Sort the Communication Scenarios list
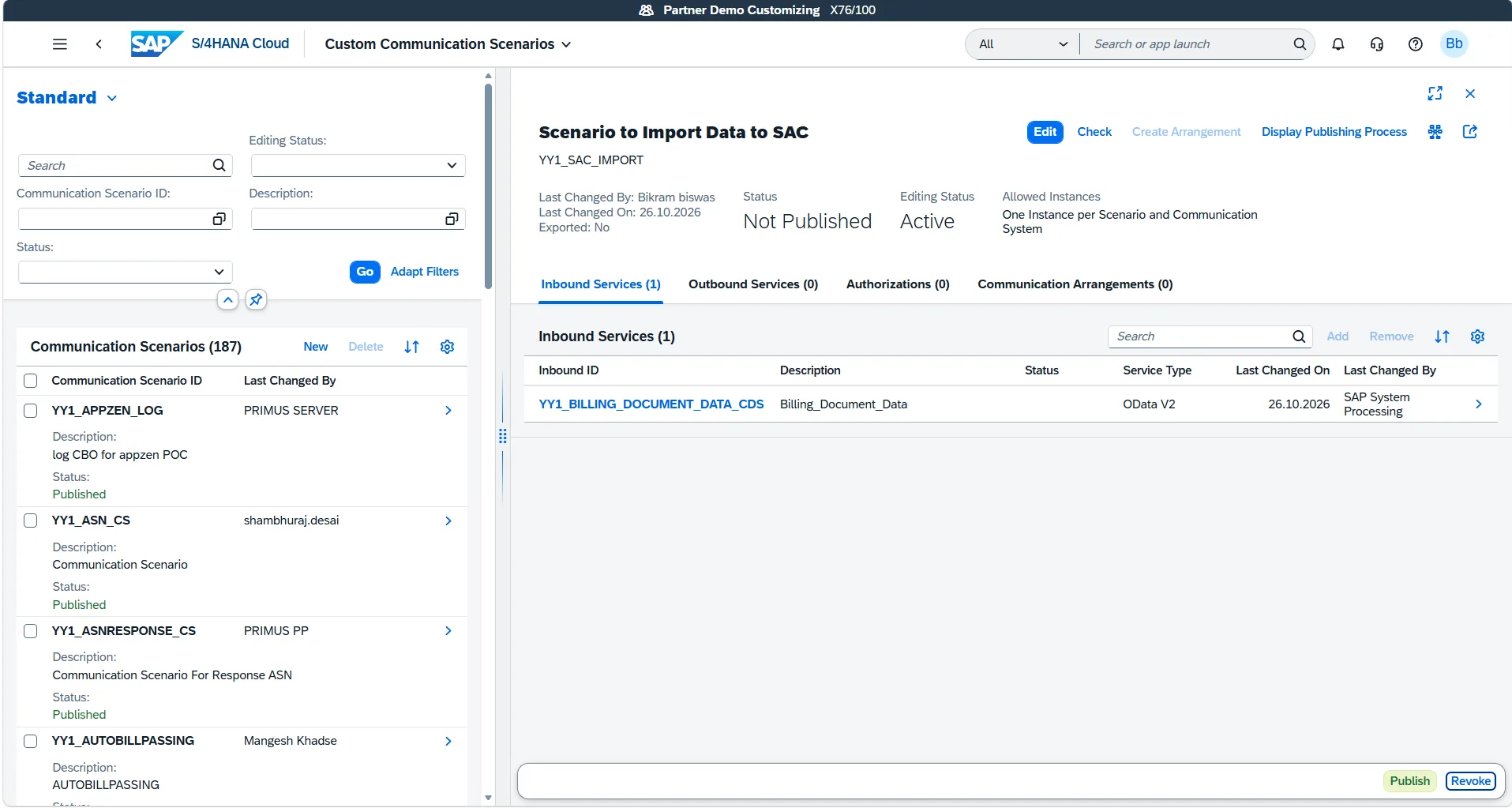 click(412, 347)
